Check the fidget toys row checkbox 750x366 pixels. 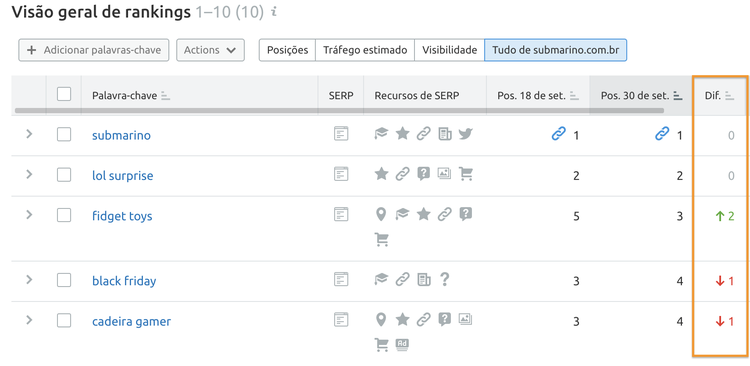pyautogui.click(x=64, y=215)
